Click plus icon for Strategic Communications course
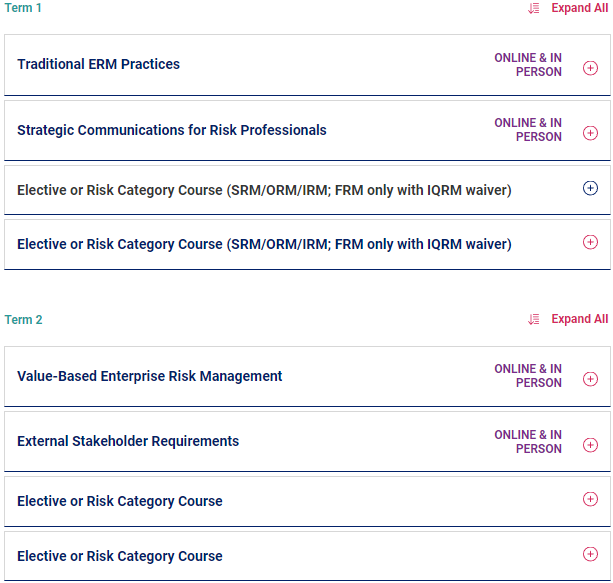Viewport: 613px width, 583px height. point(590,133)
